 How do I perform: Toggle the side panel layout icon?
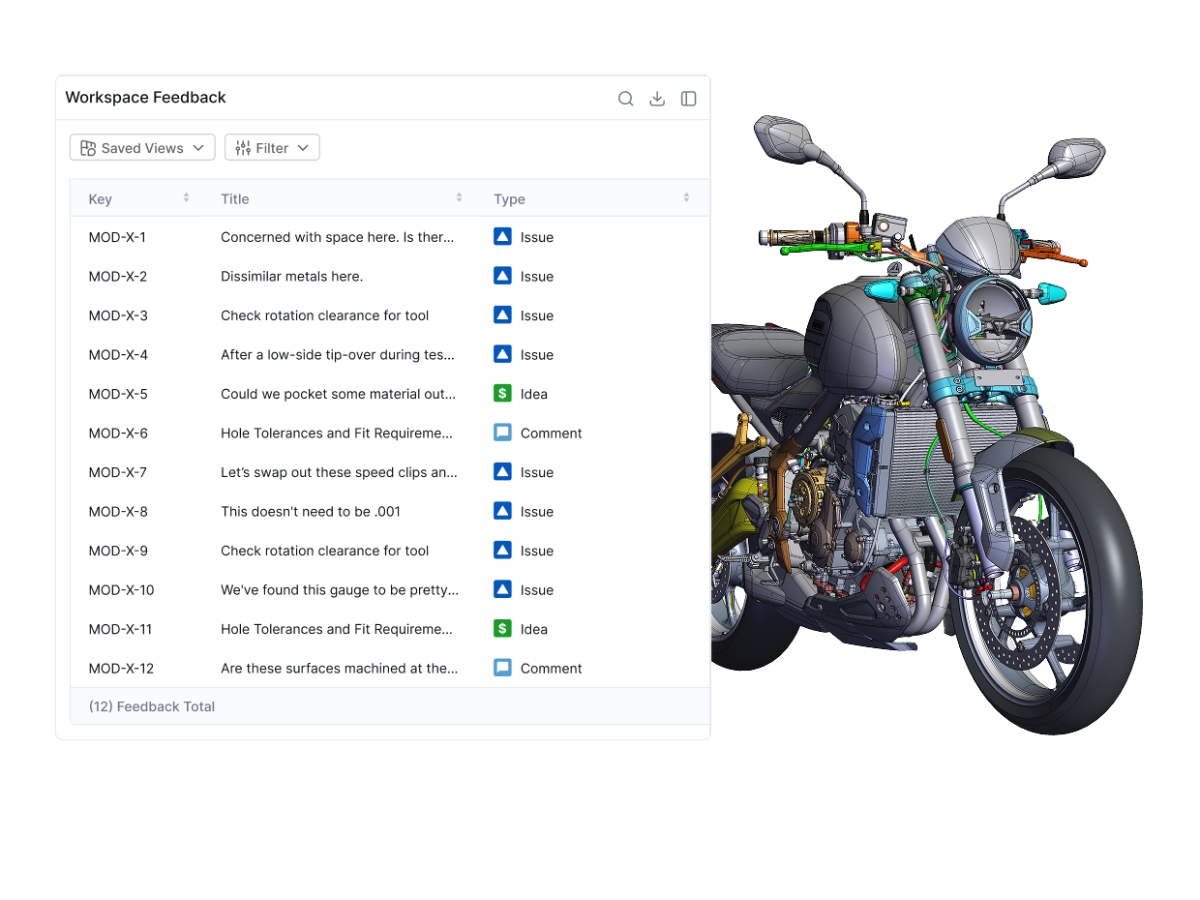[689, 98]
